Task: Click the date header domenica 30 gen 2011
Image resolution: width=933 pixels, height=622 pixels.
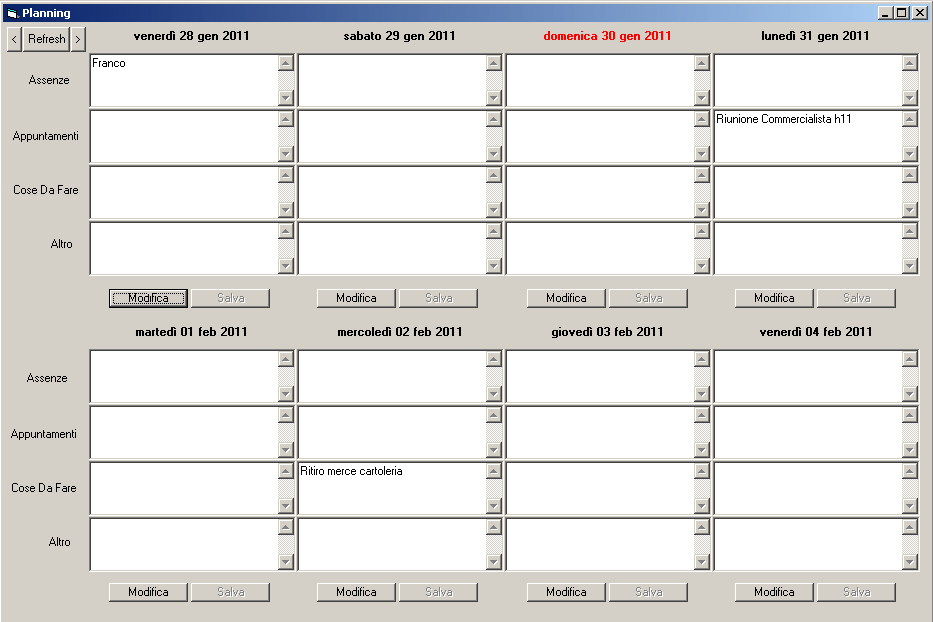Action: coord(607,36)
